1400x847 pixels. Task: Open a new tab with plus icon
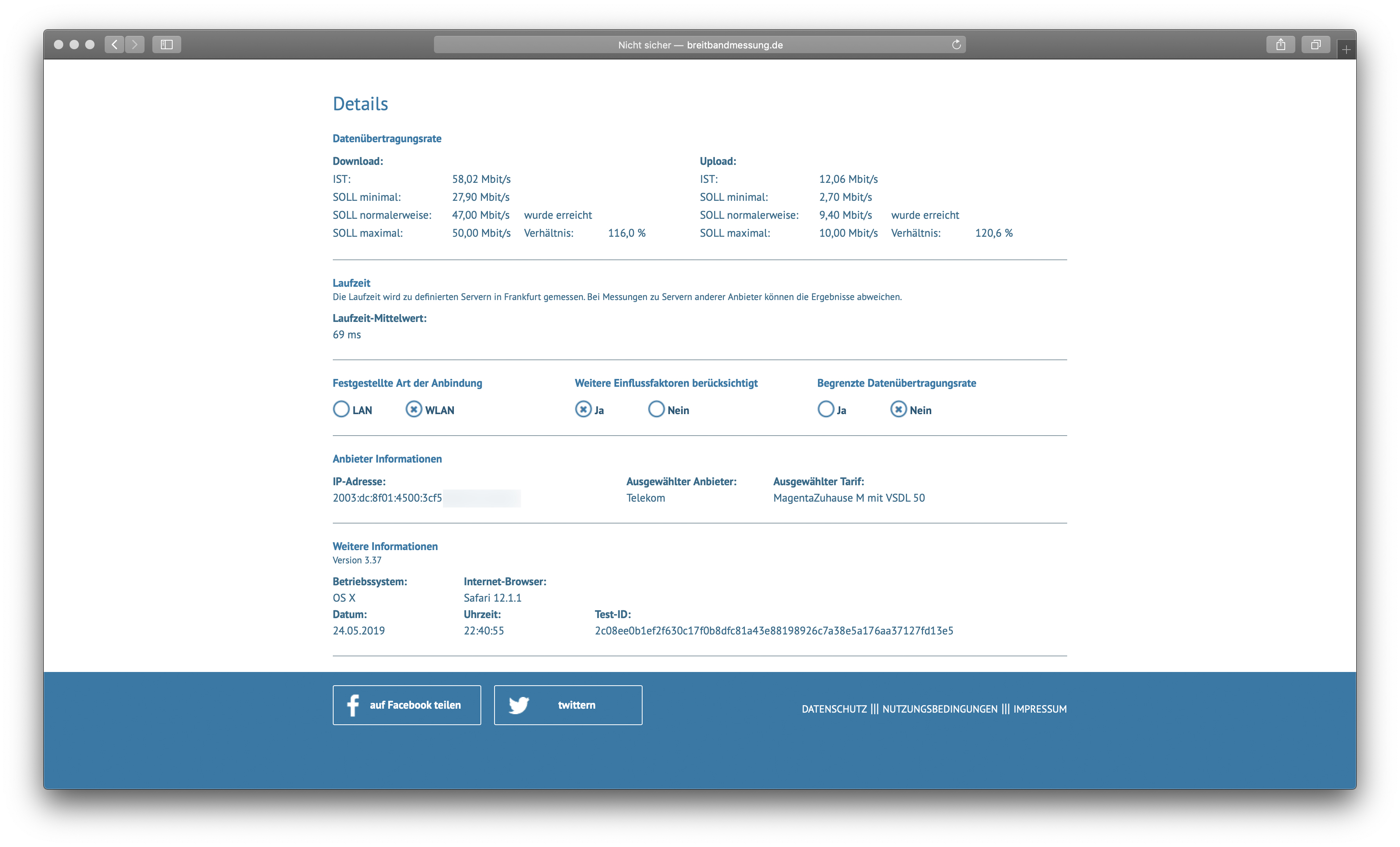point(1346,50)
